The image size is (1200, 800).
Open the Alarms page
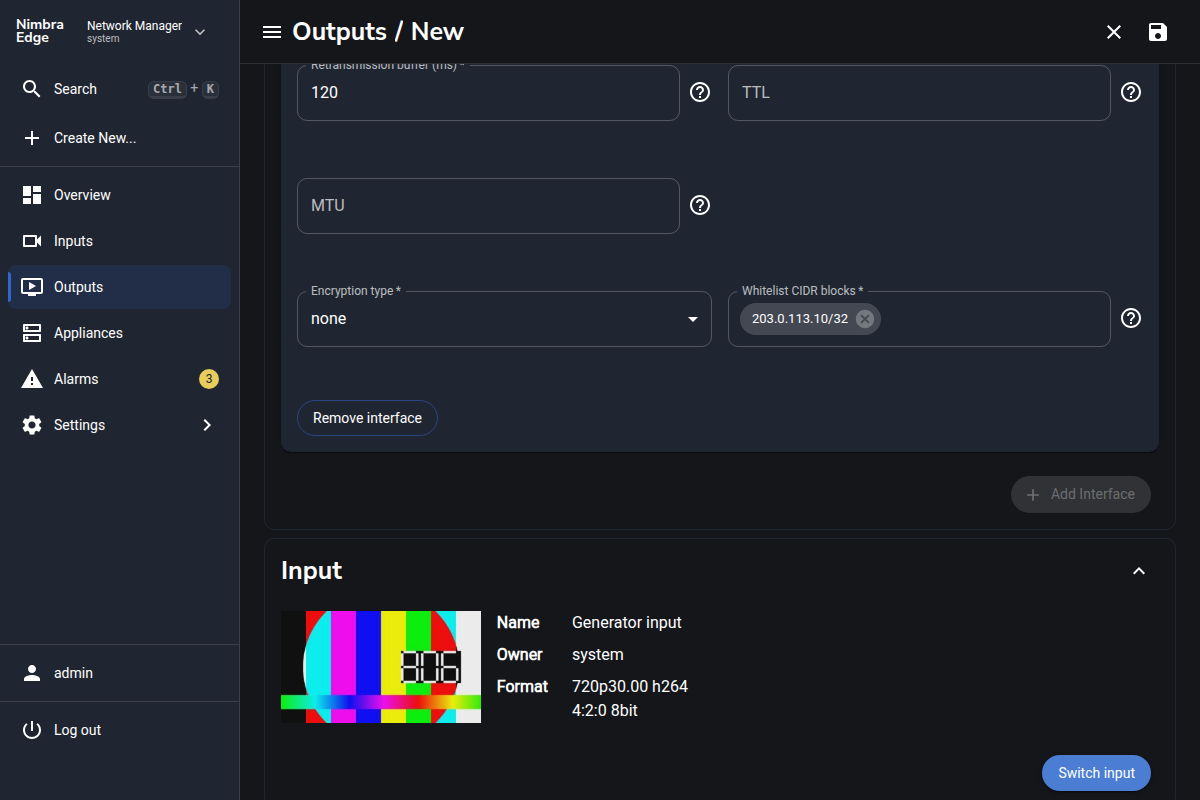pos(120,379)
